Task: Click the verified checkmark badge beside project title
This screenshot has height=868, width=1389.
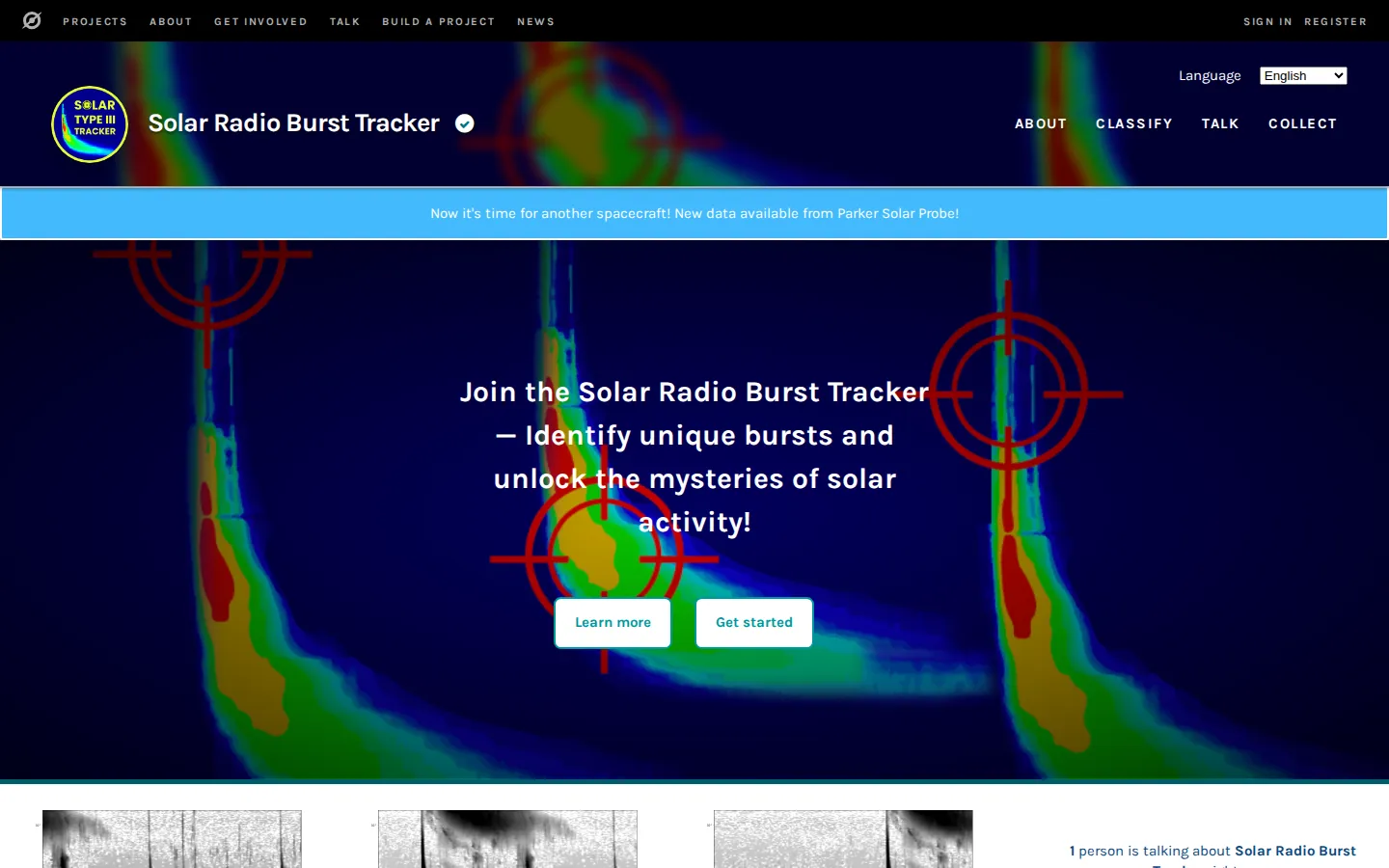Action: (465, 123)
